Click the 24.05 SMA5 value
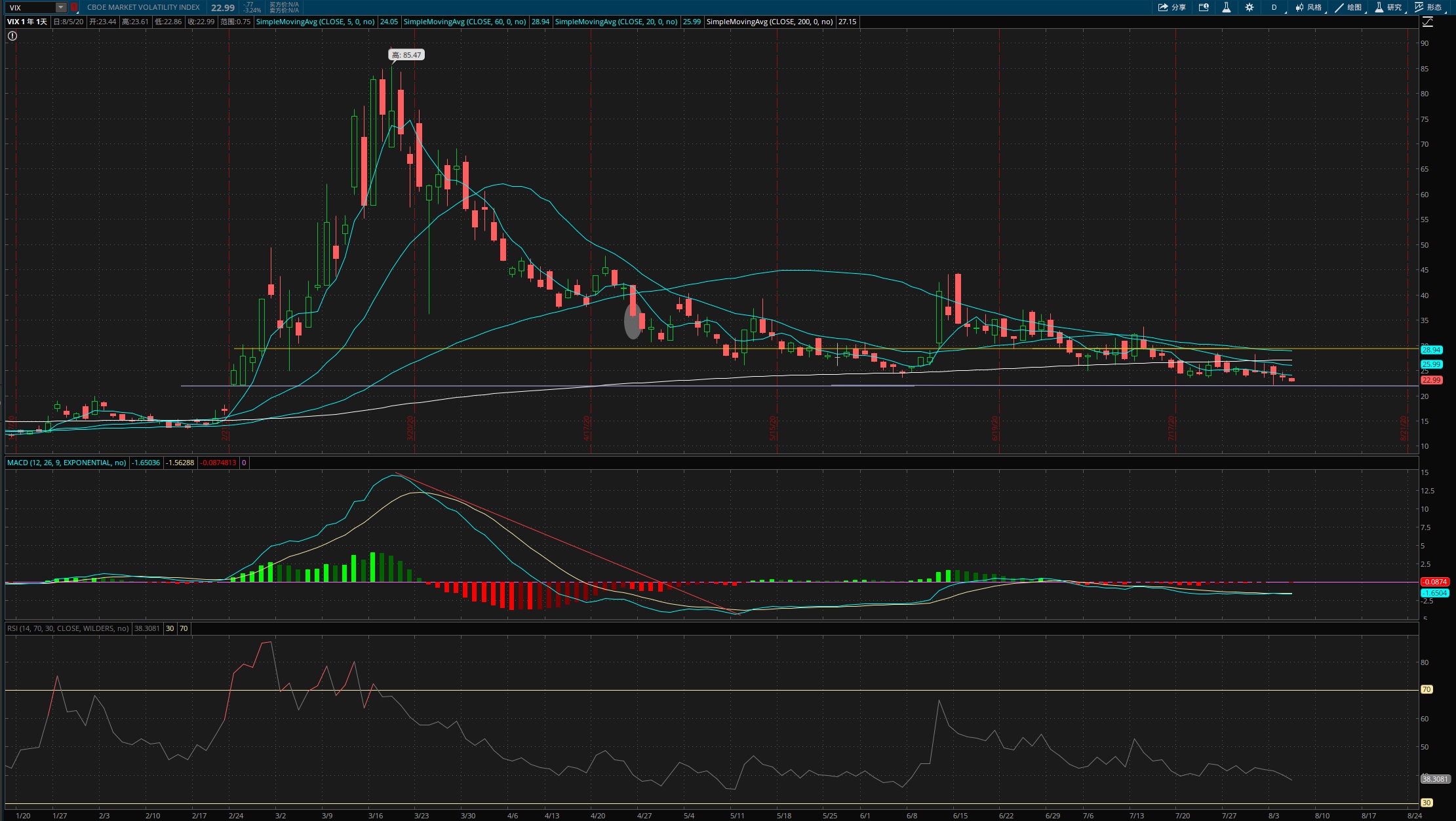This screenshot has height=821, width=1456. [389, 22]
